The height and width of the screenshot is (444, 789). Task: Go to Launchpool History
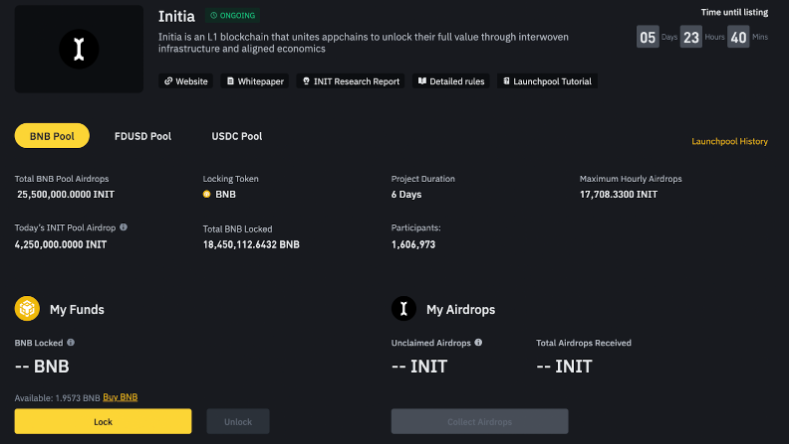729,142
